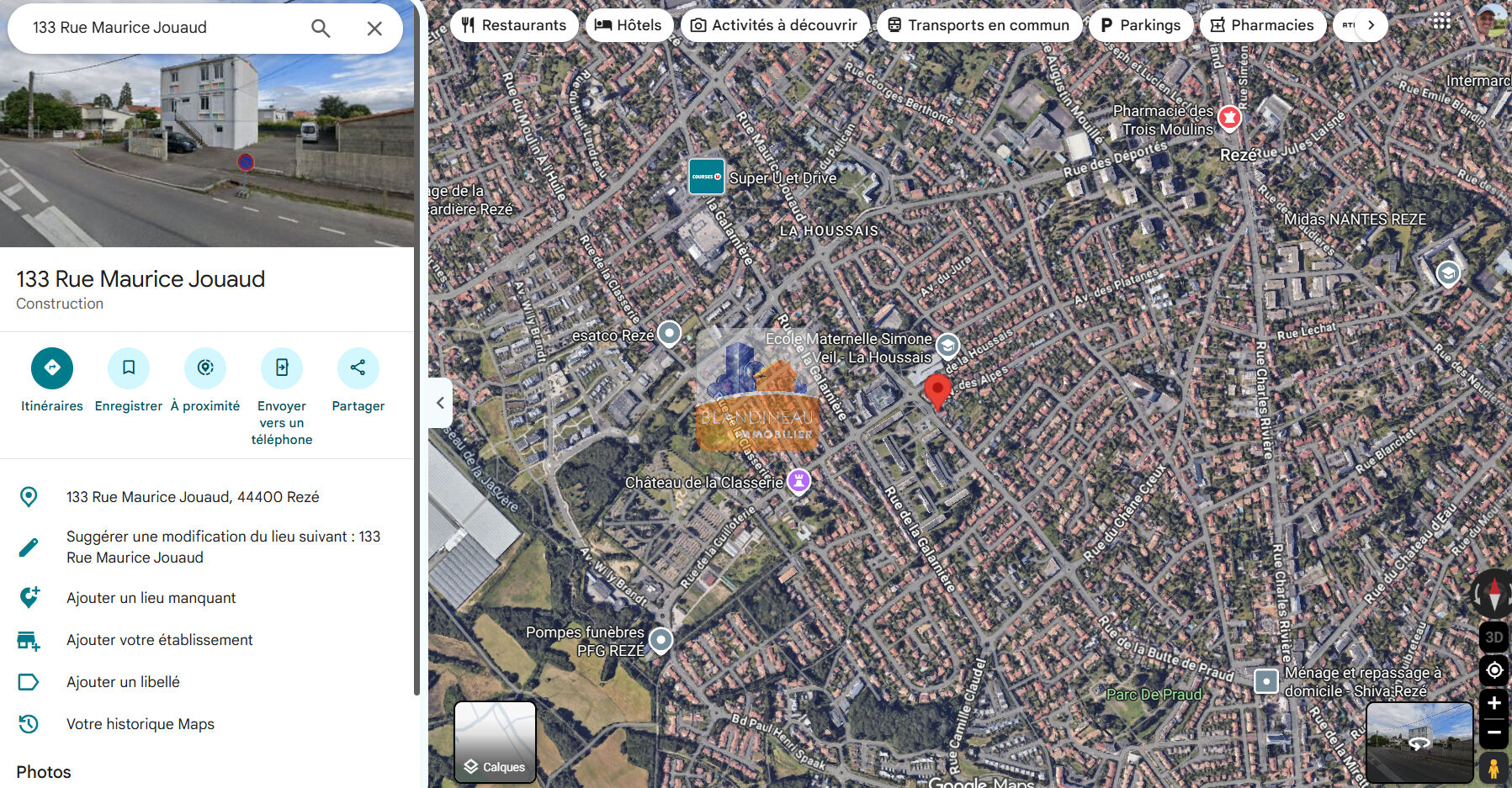Filter the map by Parkings
This screenshot has height=788, width=1512.
[1141, 25]
